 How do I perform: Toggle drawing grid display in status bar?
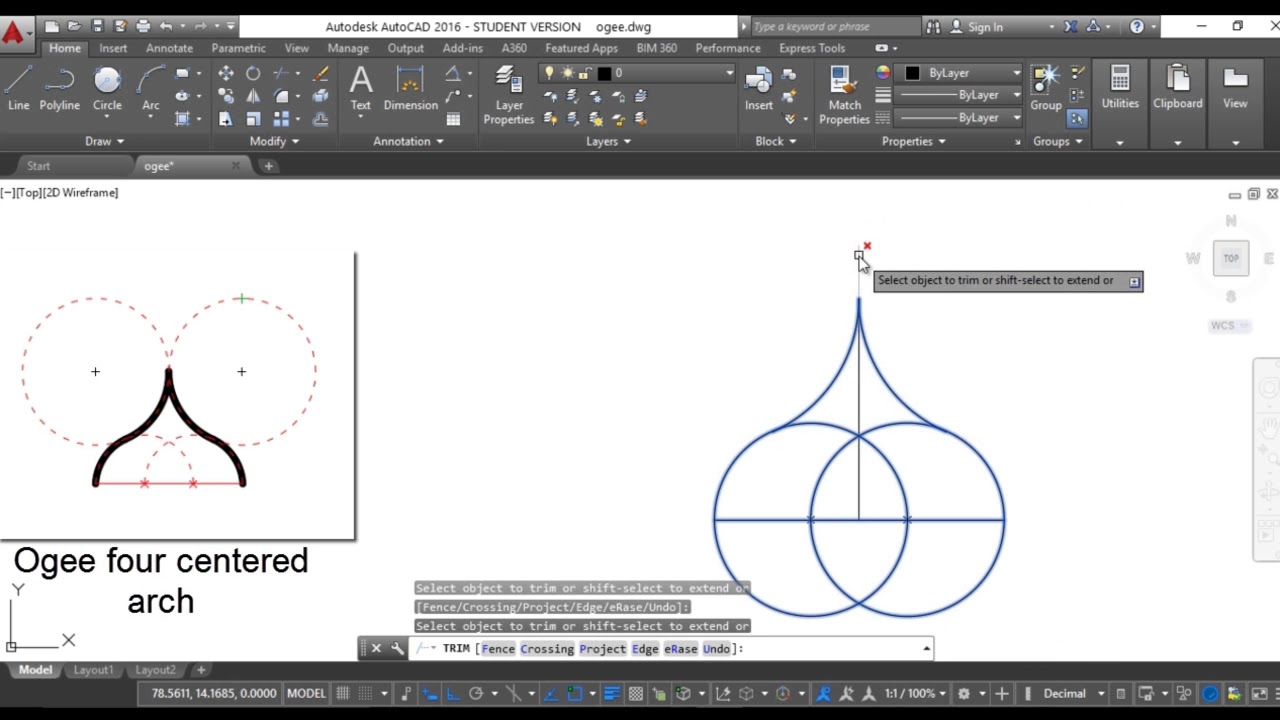coord(342,693)
